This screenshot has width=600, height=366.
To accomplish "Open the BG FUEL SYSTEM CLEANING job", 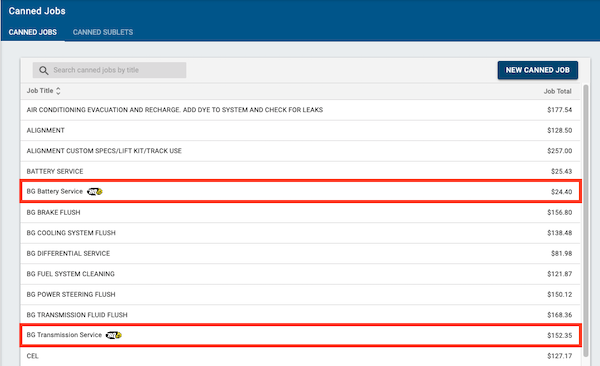I will 300,274.
